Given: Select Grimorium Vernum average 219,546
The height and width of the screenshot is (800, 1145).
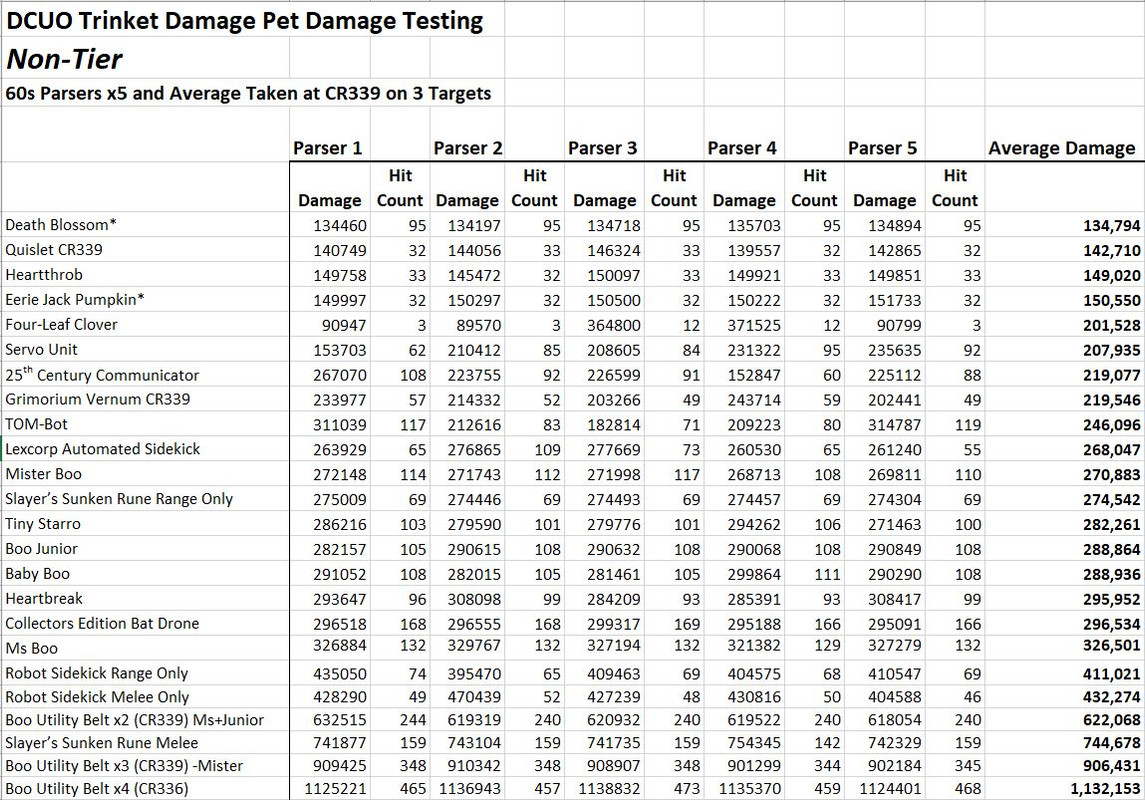Looking at the screenshot, I should (1111, 400).
